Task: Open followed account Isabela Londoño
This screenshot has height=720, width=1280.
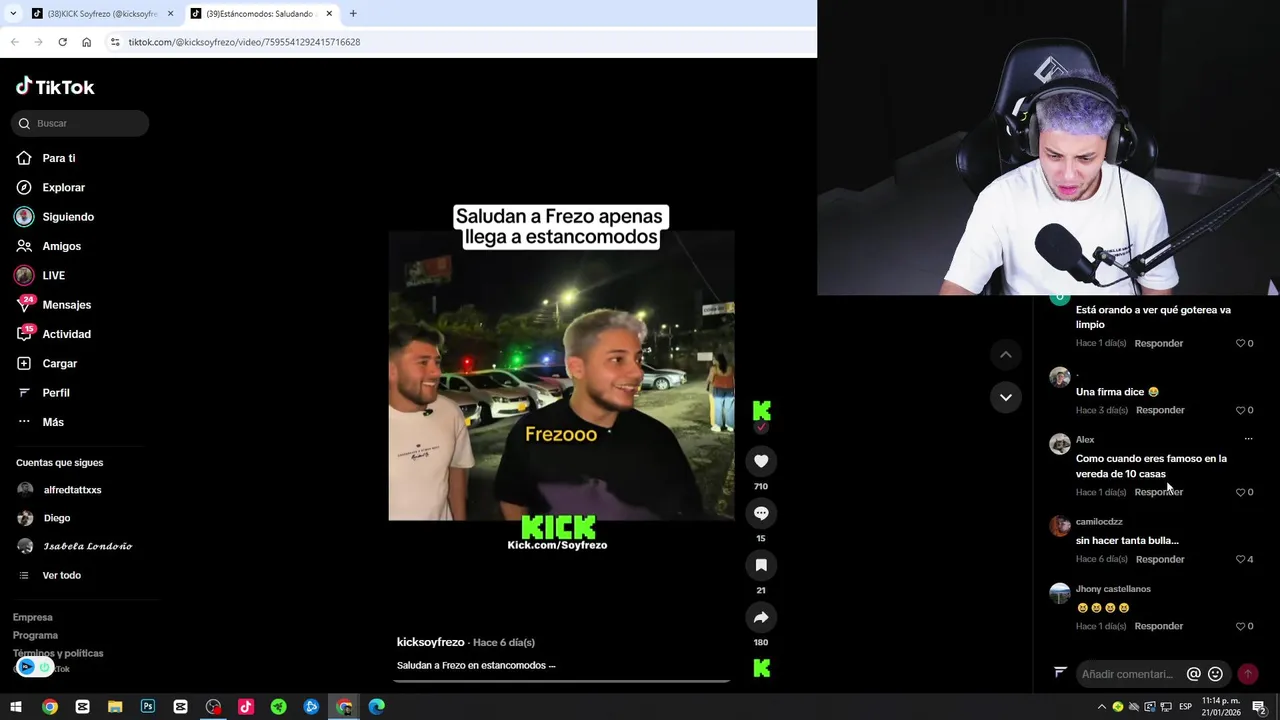Action: click(x=75, y=546)
